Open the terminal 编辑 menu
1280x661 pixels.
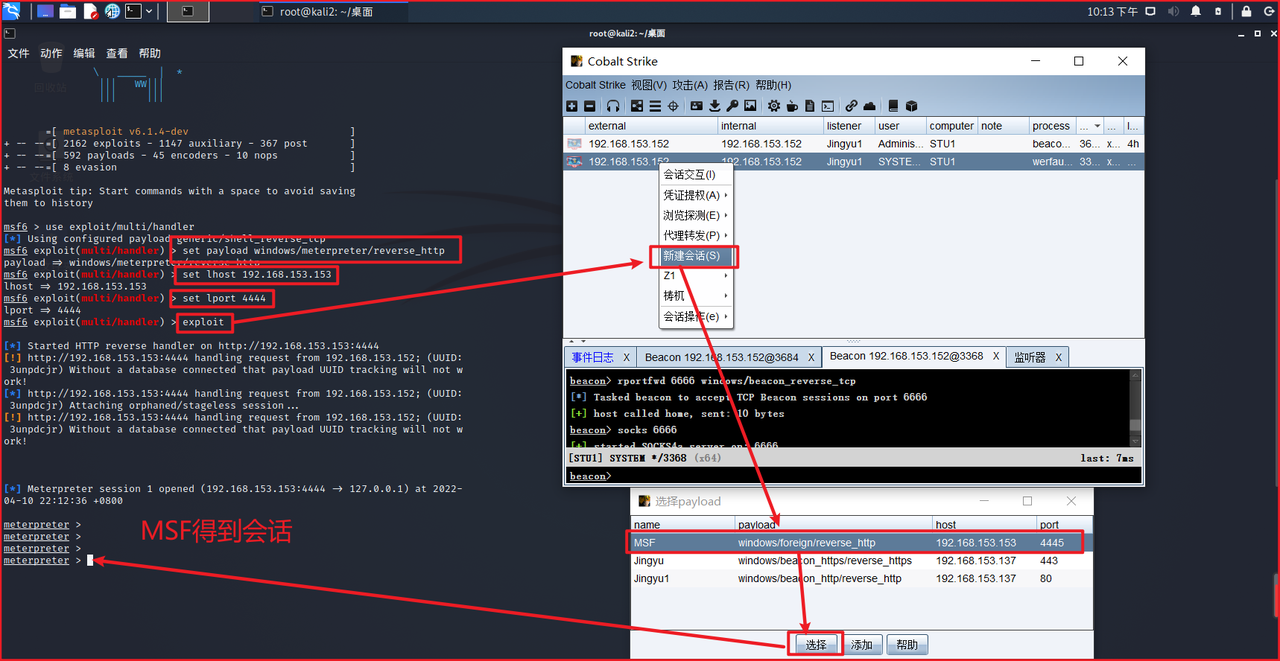tap(84, 53)
